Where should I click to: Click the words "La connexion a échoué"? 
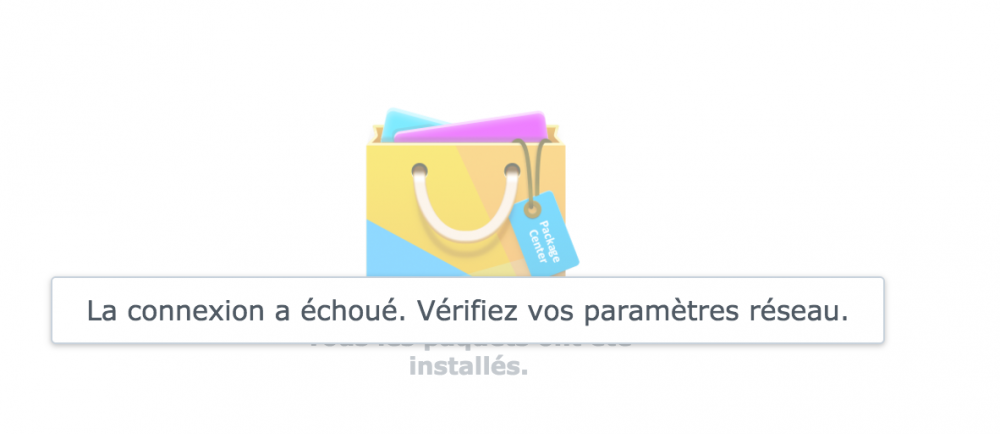click(246, 312)
